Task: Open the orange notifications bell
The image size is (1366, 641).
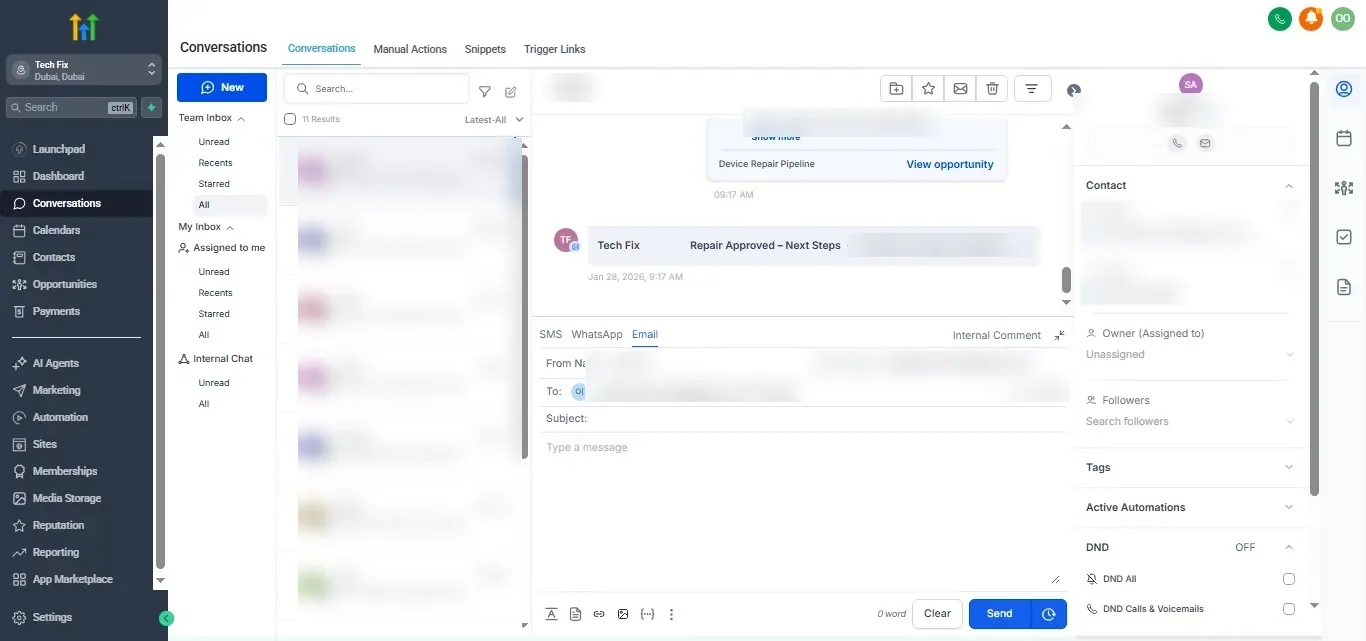Action: pyautogui.click(x=1311, y=18)
